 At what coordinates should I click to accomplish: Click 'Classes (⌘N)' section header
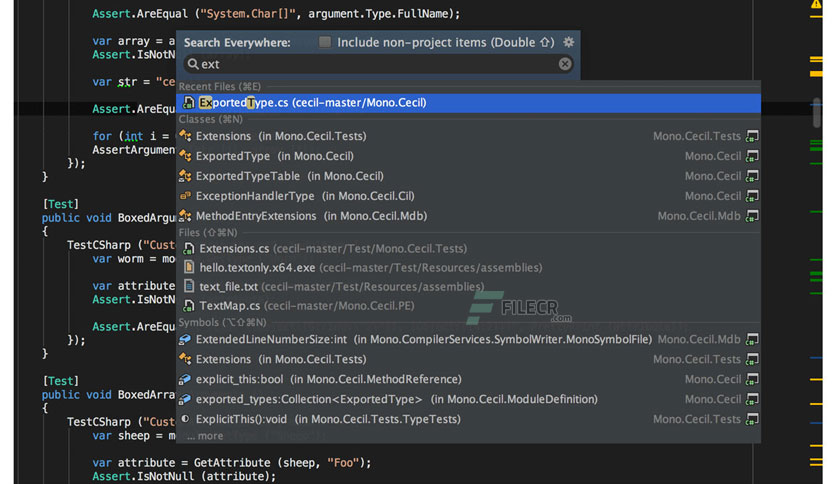click(x=211, y=119)
